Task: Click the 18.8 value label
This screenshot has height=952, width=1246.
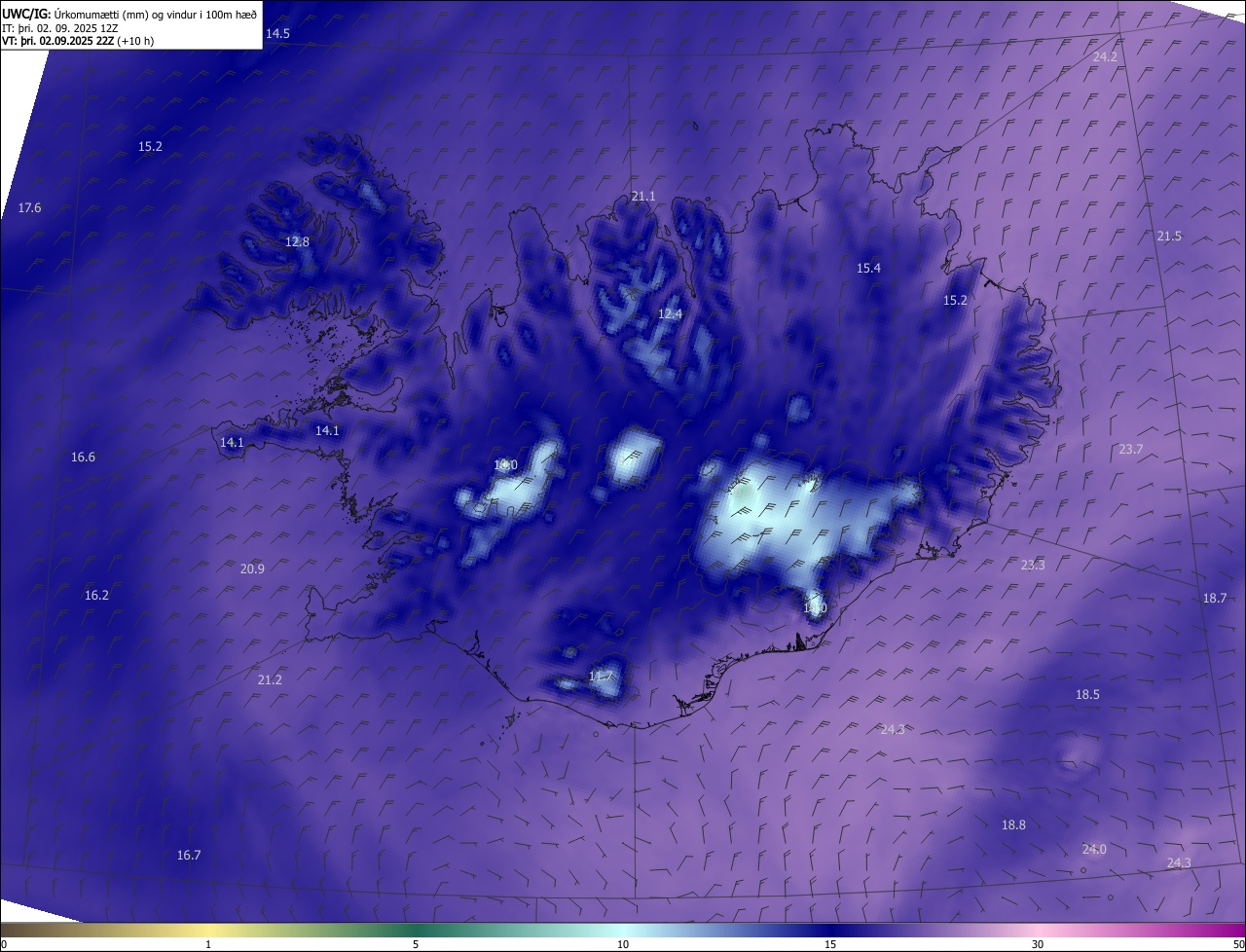Action: 1013,825
